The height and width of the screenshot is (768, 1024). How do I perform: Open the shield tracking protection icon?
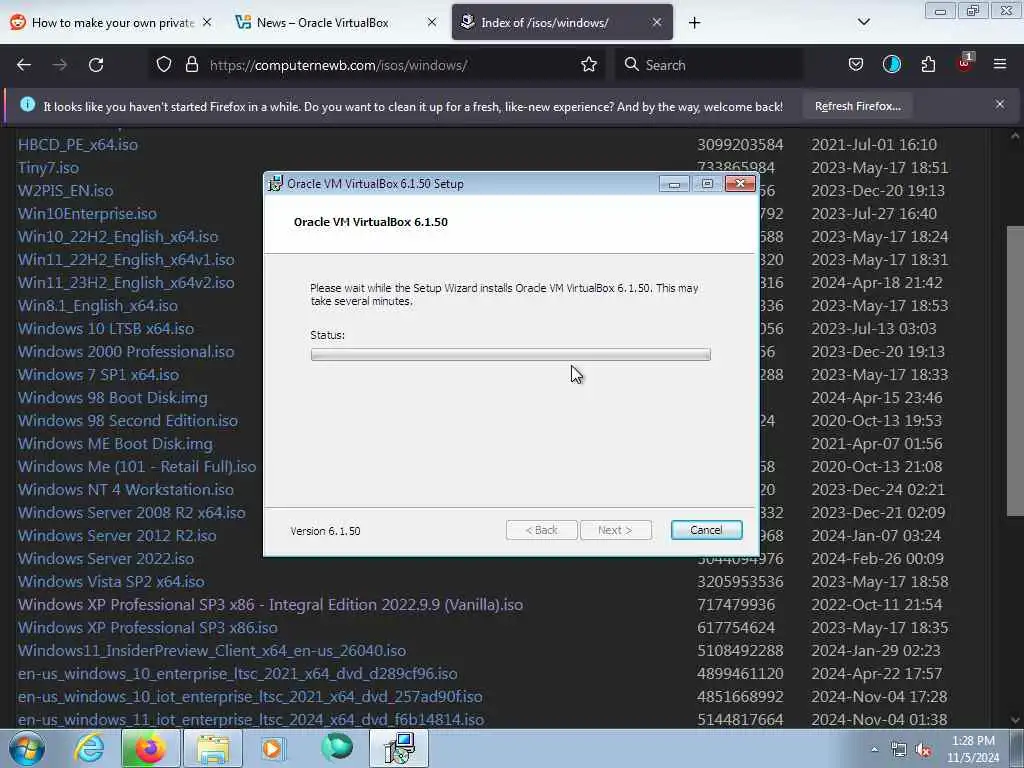164,65
